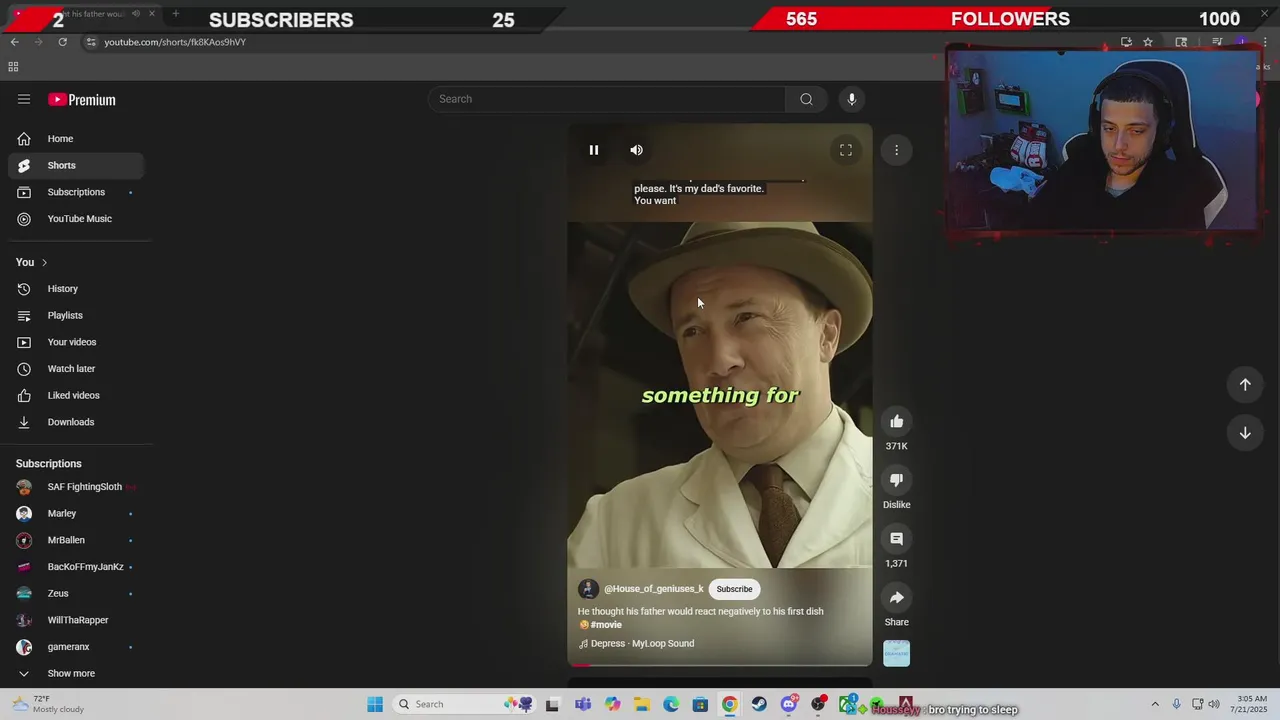Click the #movie hashtag
Viewport: 1280px width, 720px height.
click(x=606, y=625)
